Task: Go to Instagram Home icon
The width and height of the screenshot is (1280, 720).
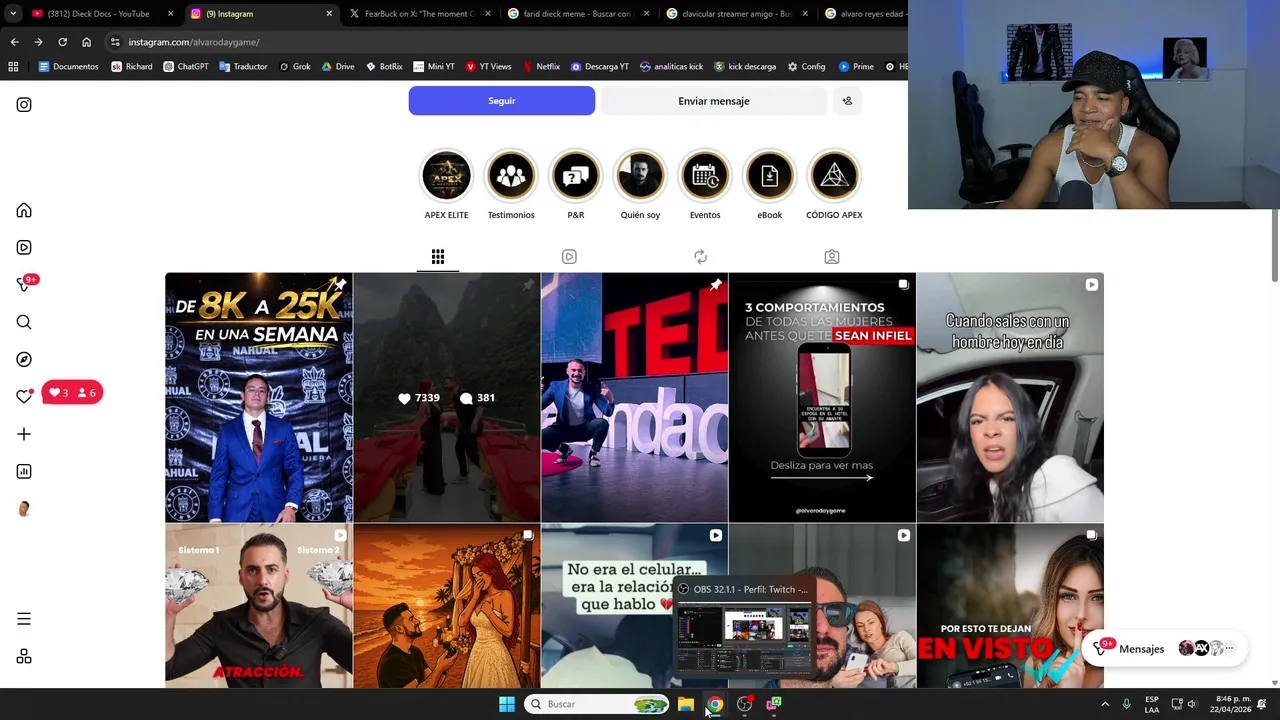Action: (x=24, y=210)
